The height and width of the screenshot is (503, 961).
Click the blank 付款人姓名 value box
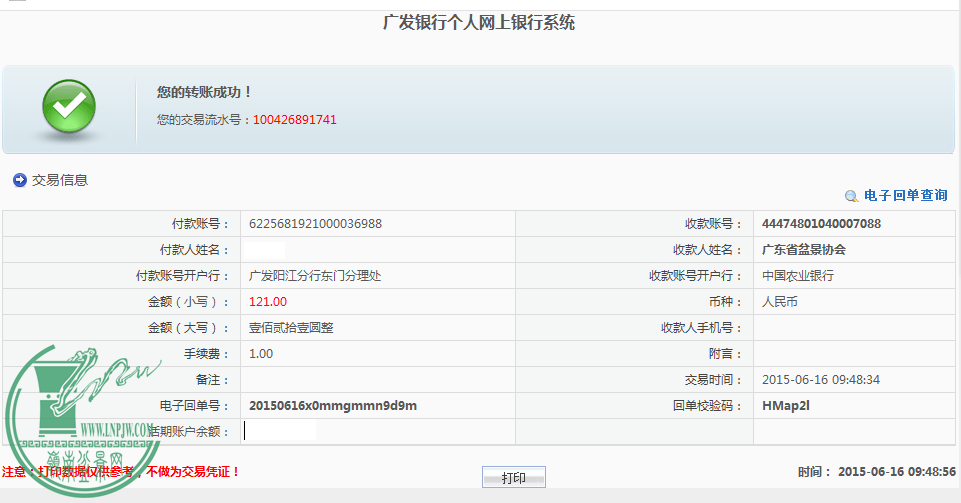(266, 249)
